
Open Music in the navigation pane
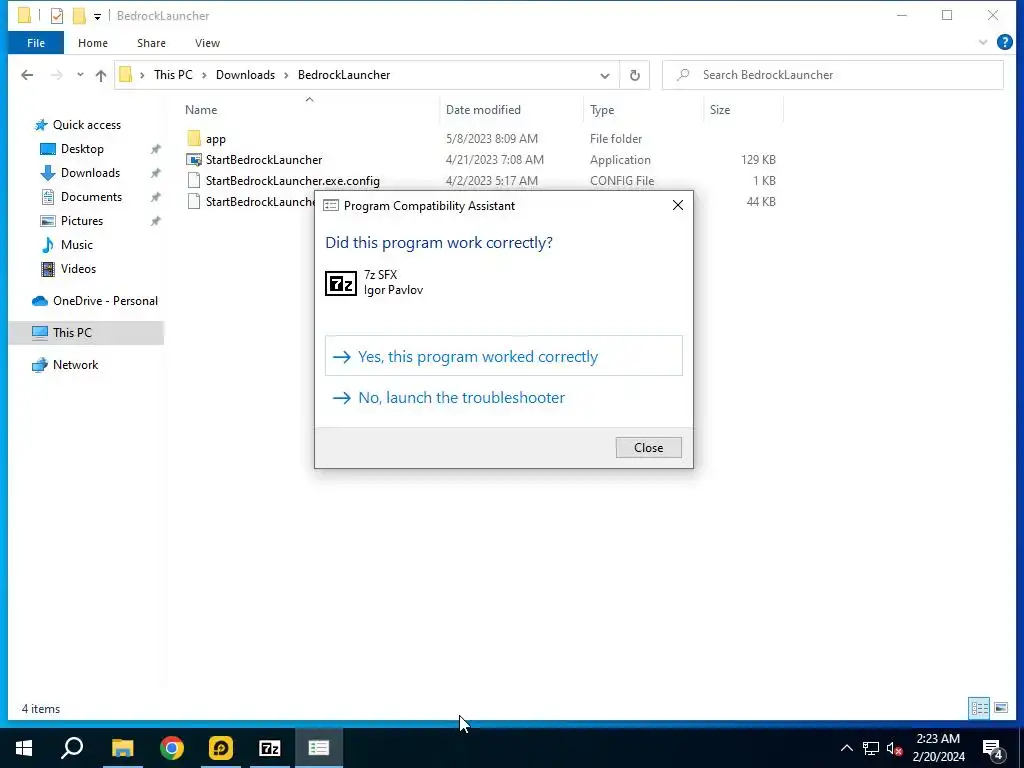(76, 245)
